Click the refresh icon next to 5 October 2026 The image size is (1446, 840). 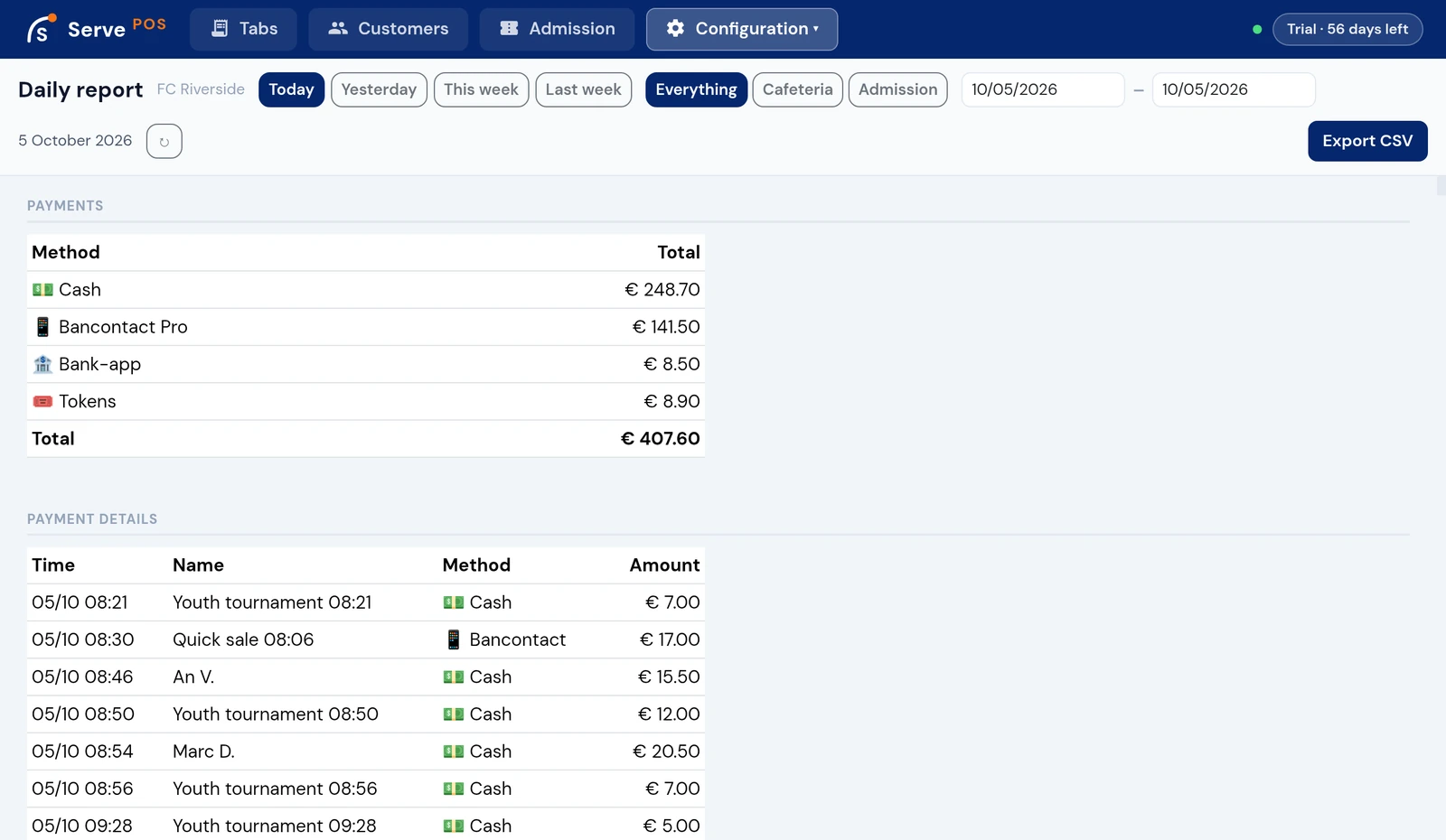tap(164, 142)
